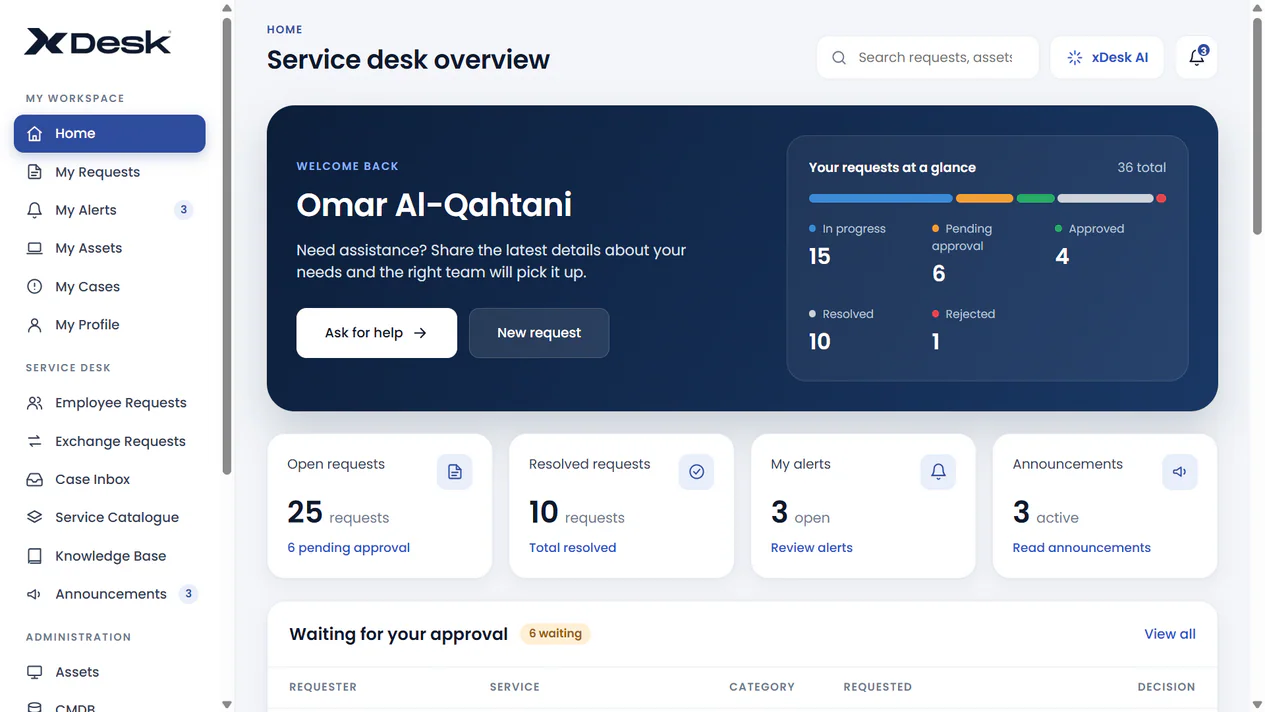Follow the Total resolved link
Viewport: 1265px width, 712px height.
click(x=573, y=548)
